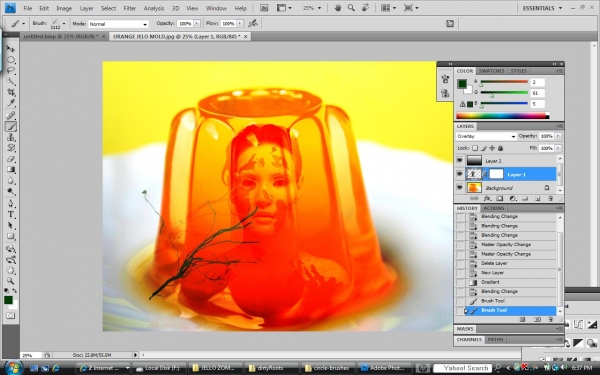Open the Layers panel Opacity slider arrow
This screenshot has width=600, height=375.
coord(558,136)
